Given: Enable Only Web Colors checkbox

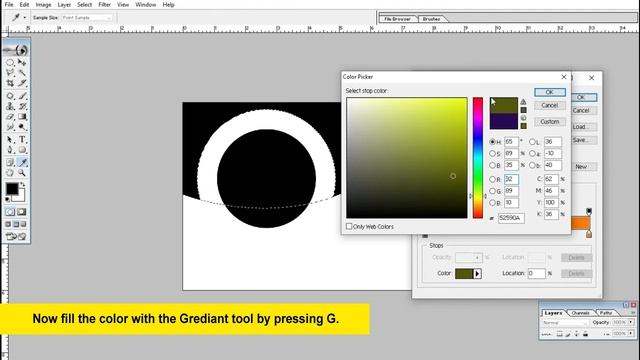Looking at the screenshot, I should click(x=349, y=226).
